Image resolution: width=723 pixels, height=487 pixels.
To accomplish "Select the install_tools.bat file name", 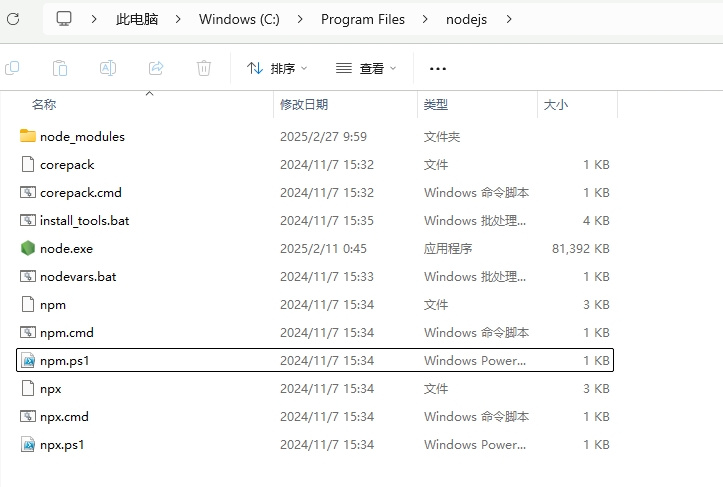I will 84,220.
